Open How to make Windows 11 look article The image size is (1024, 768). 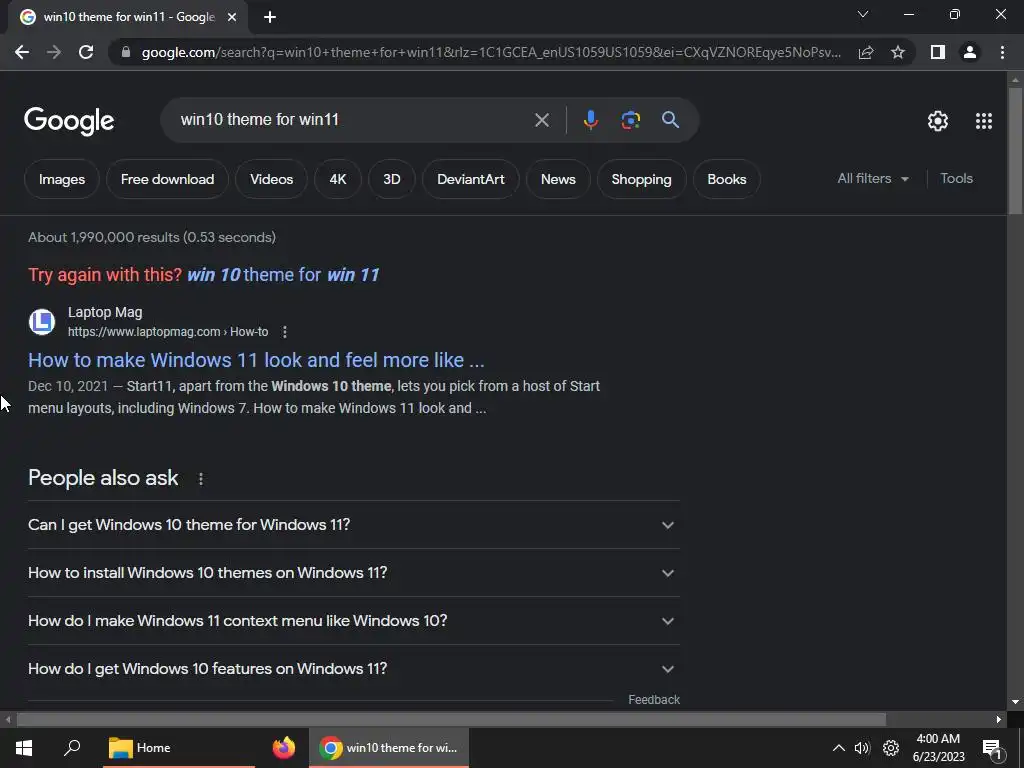pyautogui.click(x=256, y=360)
